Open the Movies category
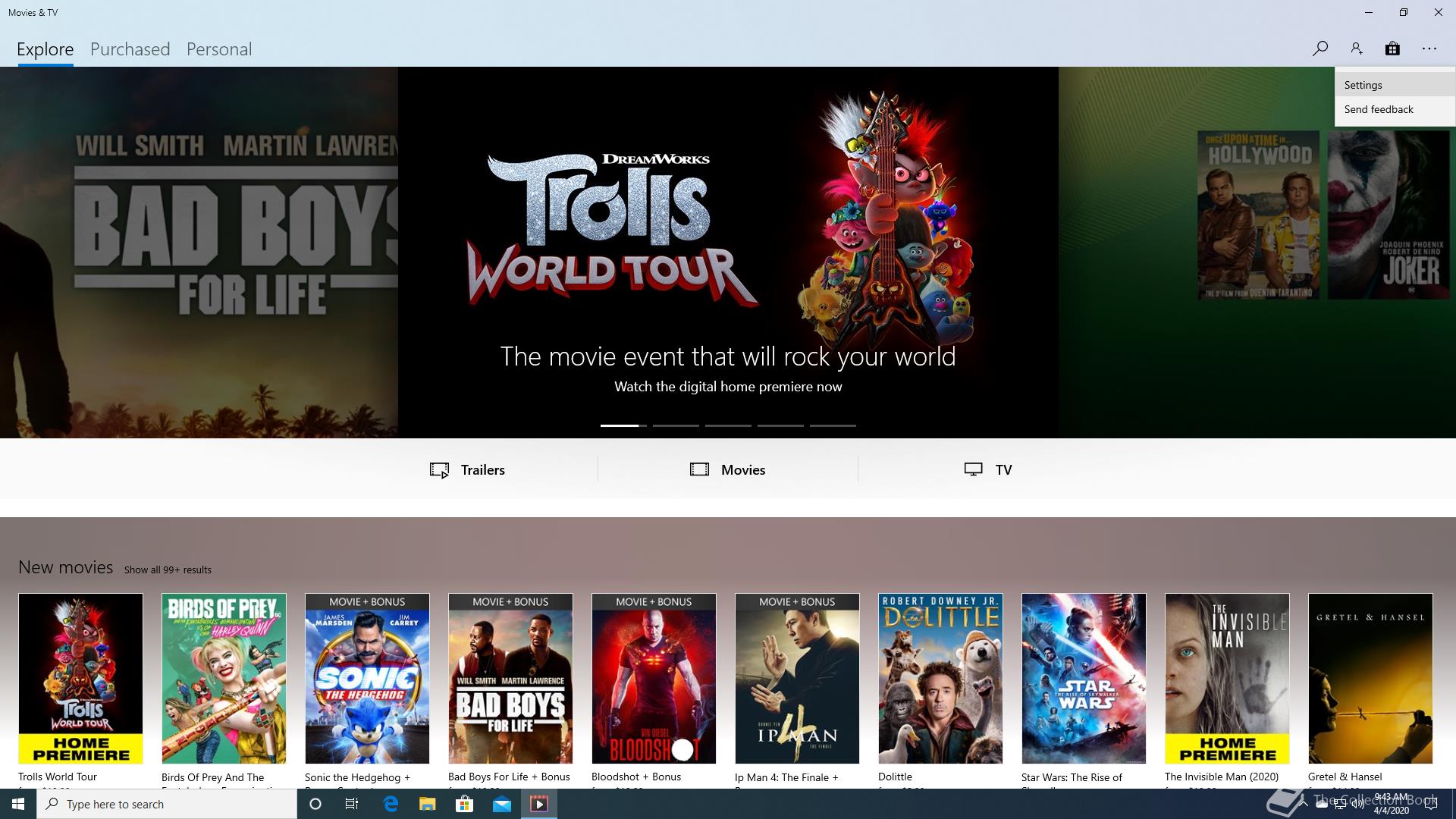Image resolution: width=1456 pixels, height=819 pixels. tap(728, 469)
